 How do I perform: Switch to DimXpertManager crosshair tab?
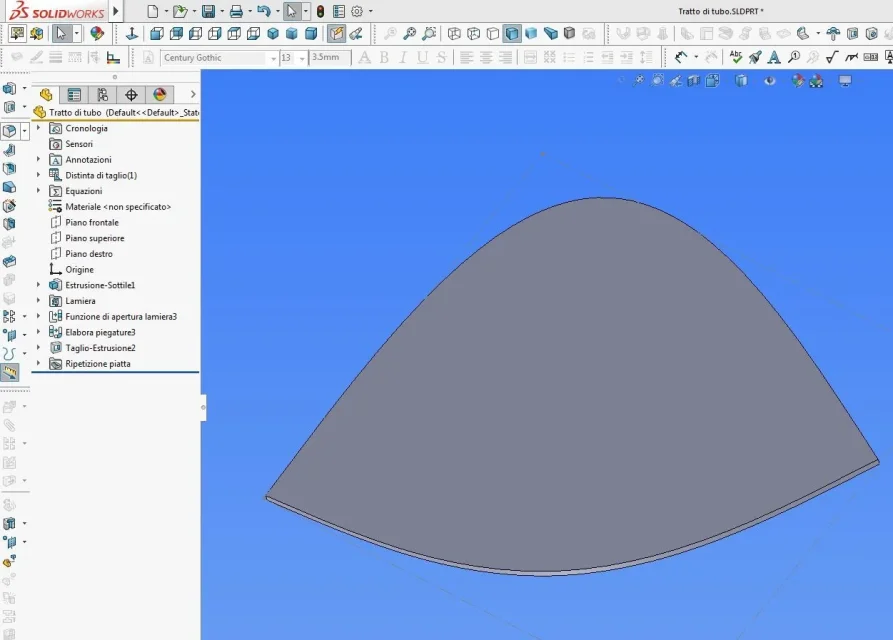pos(131,95)
